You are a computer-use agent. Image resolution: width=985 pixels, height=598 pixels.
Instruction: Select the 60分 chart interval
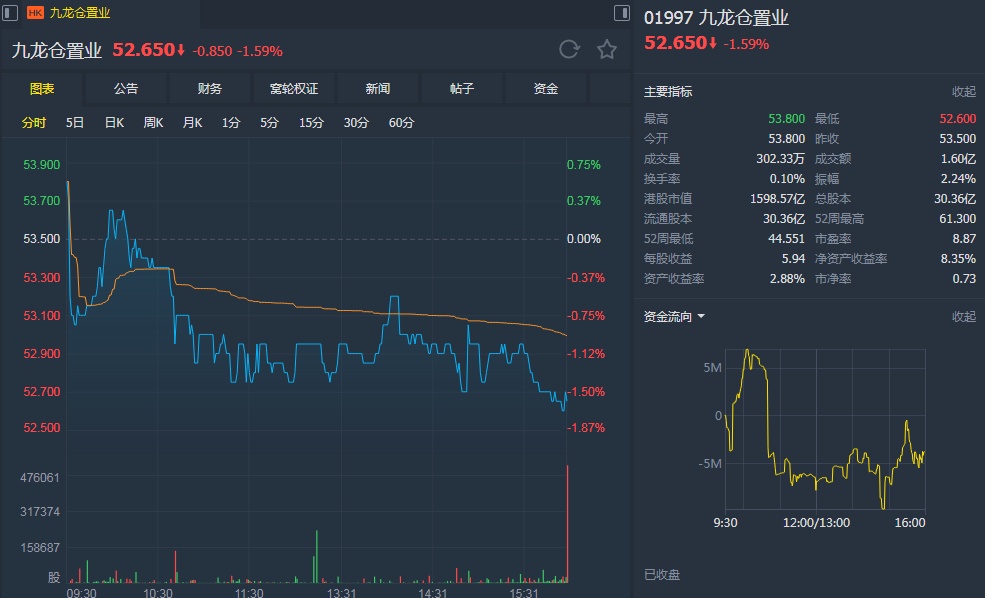401,122
